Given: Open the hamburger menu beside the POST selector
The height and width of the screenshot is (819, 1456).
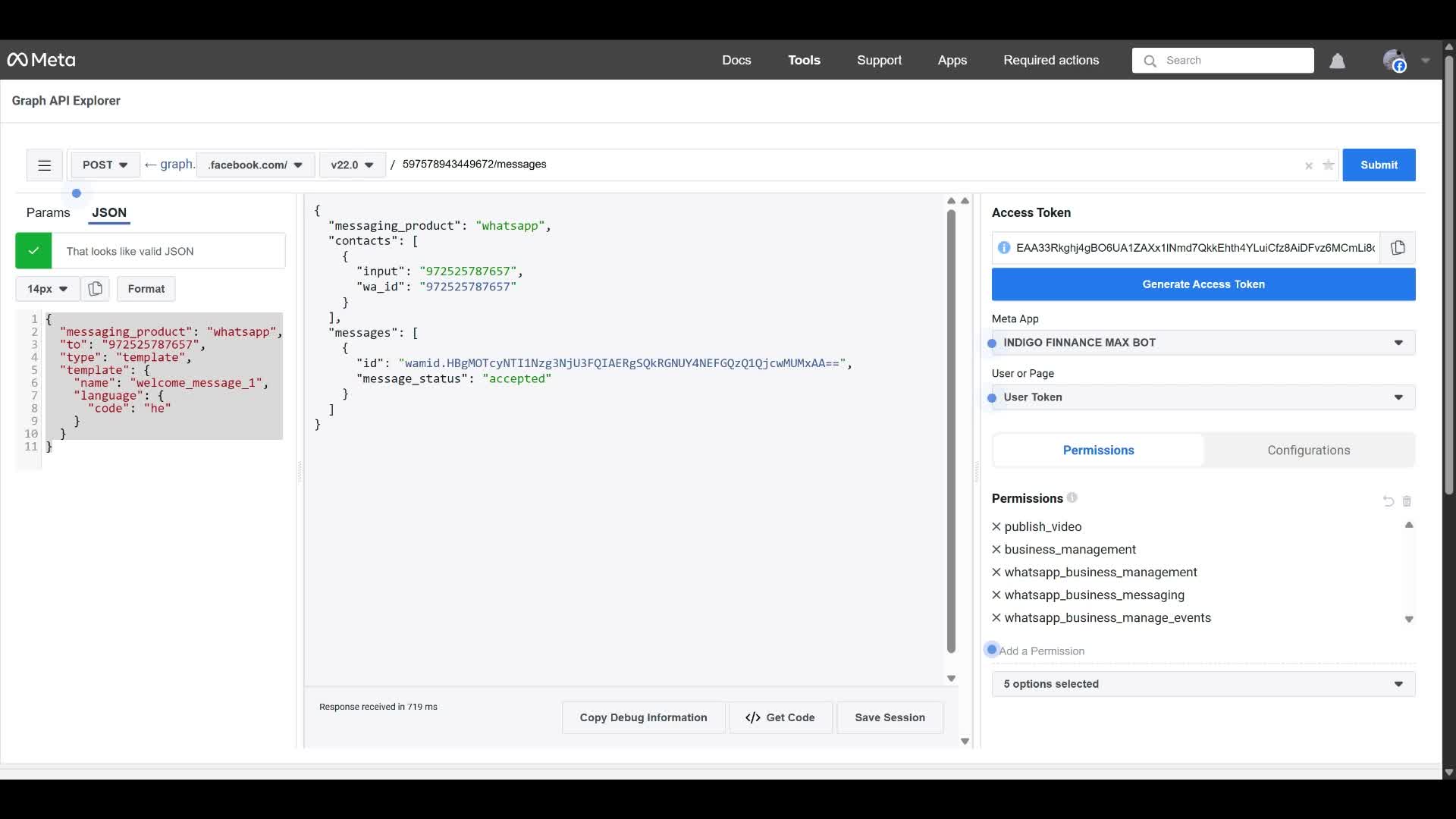Looking at the screenshot, I should coord(45,165).
